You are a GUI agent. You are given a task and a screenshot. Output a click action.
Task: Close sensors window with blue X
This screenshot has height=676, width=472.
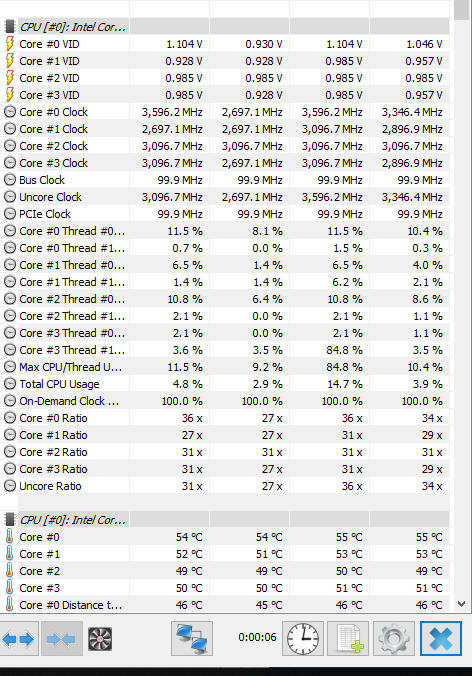click(441, 638)
